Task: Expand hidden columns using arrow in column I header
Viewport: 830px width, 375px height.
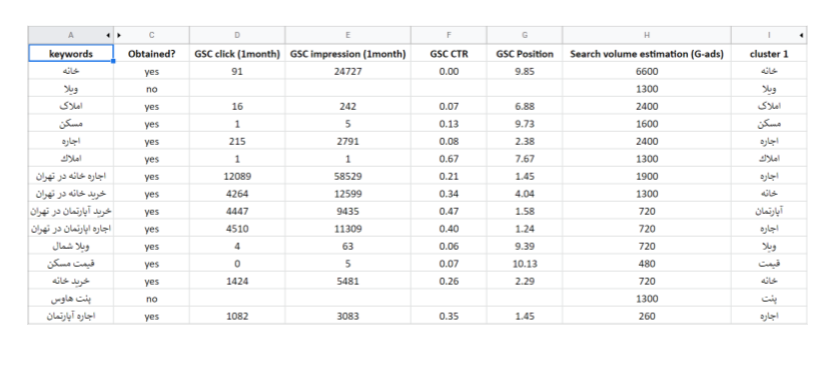Action: point(801,35)
